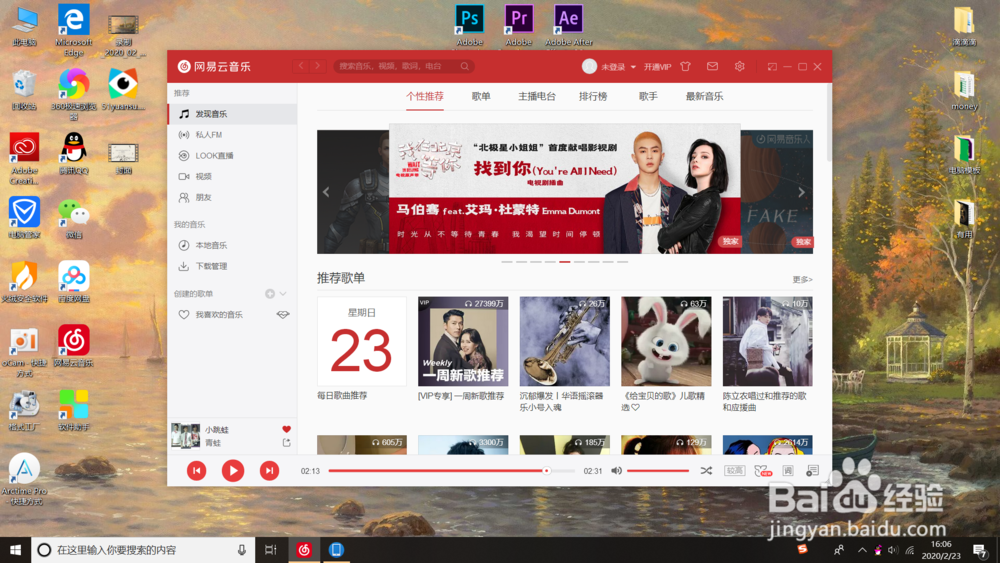
Task: Open Task View on taskbar
Action: 270,550
